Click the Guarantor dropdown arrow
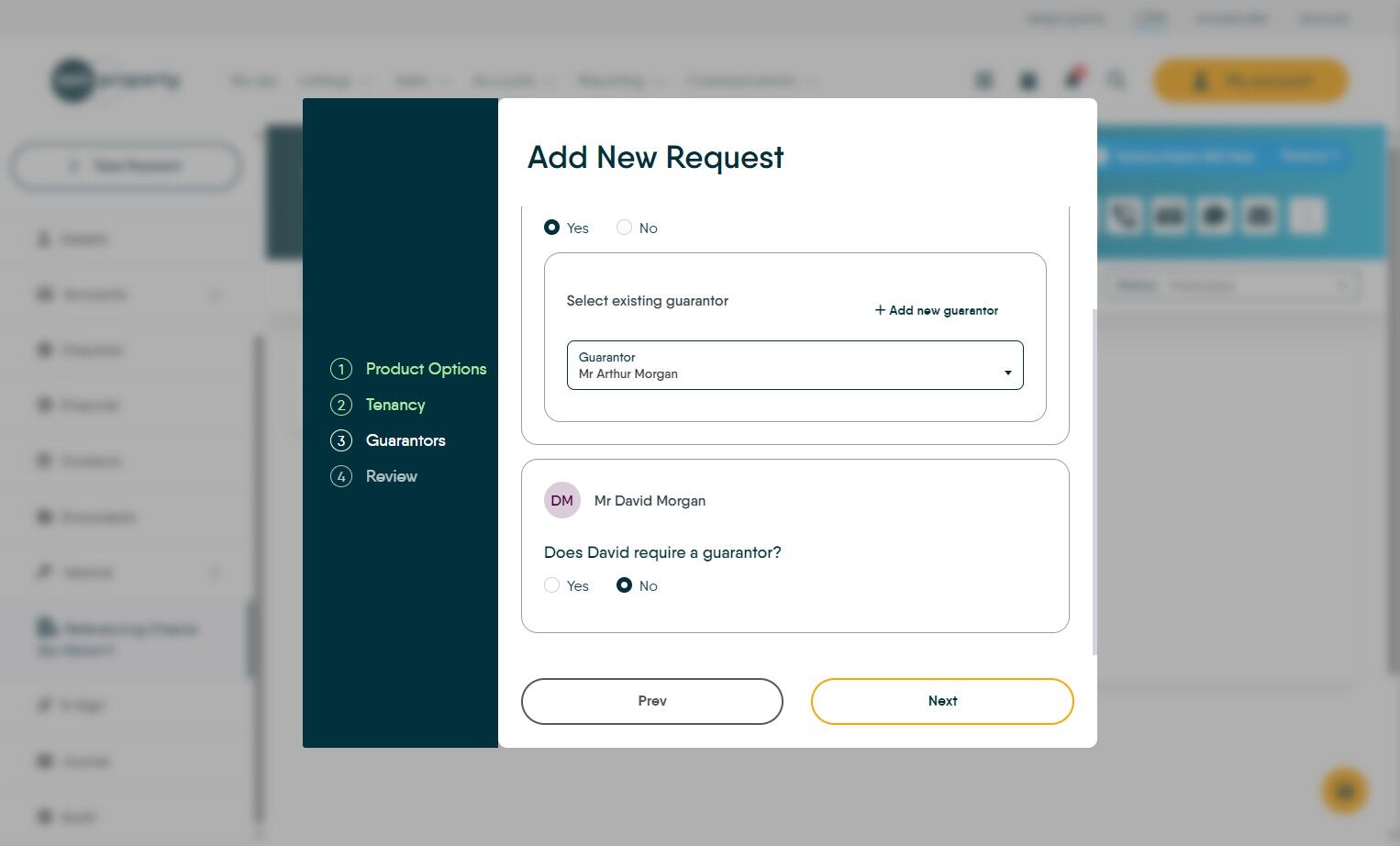 [1007, 373]
